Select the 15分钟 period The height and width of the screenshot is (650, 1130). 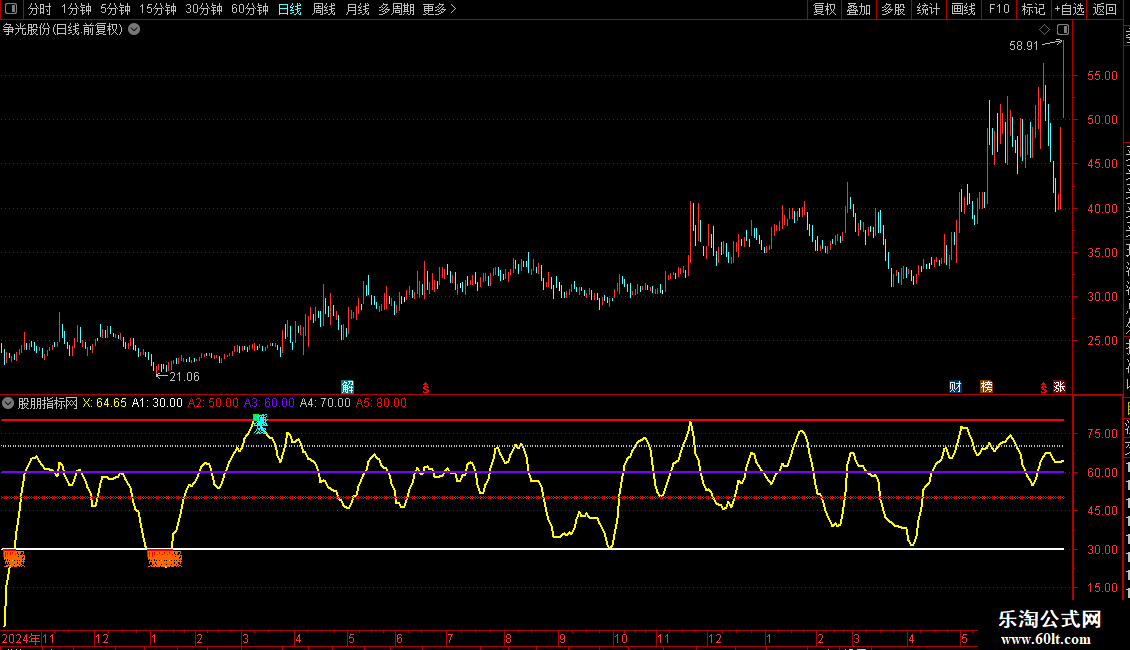[x=158, y=9]
